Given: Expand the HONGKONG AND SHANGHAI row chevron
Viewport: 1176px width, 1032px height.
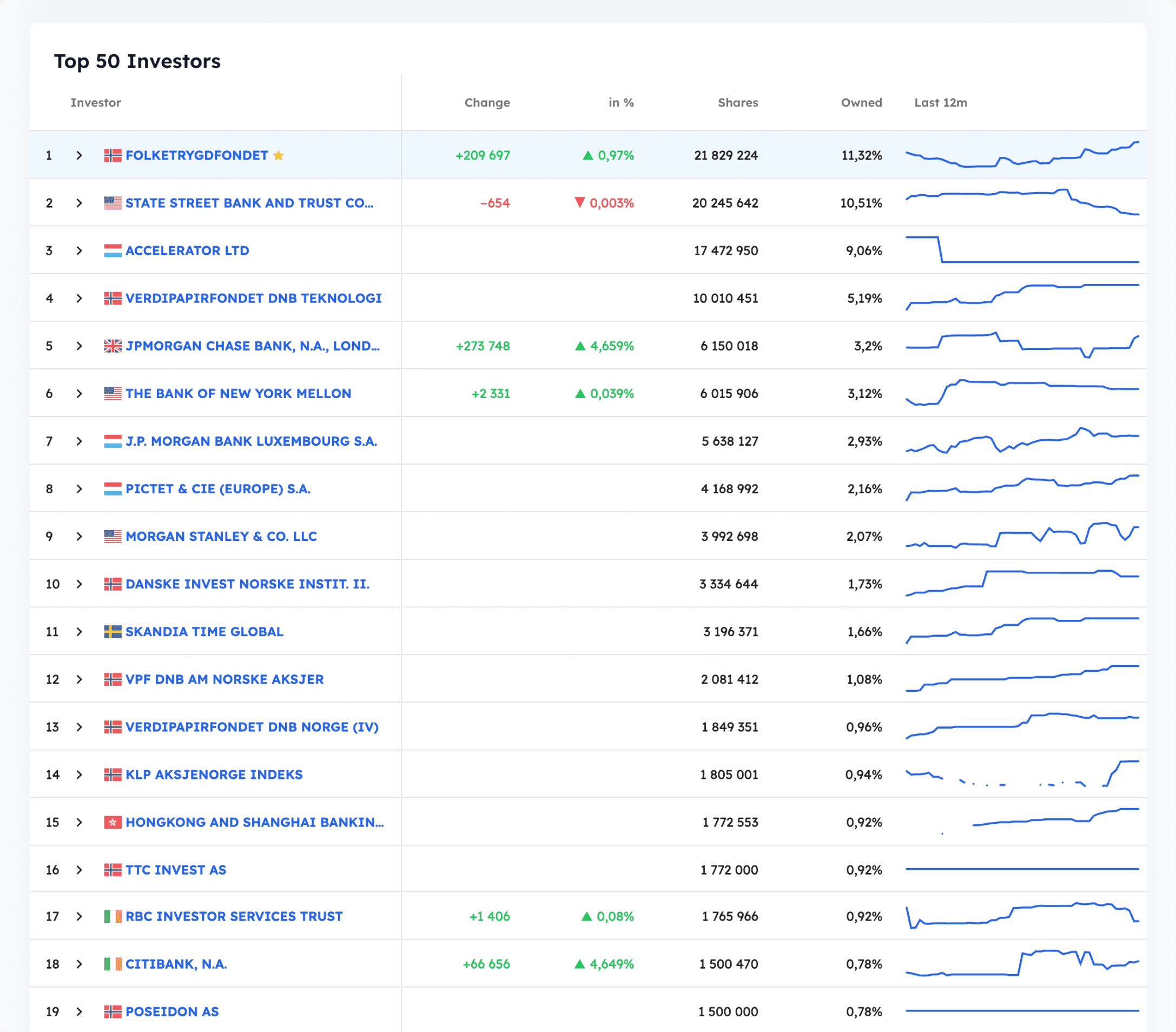Looking at the screenshot, I should point(80,822).
